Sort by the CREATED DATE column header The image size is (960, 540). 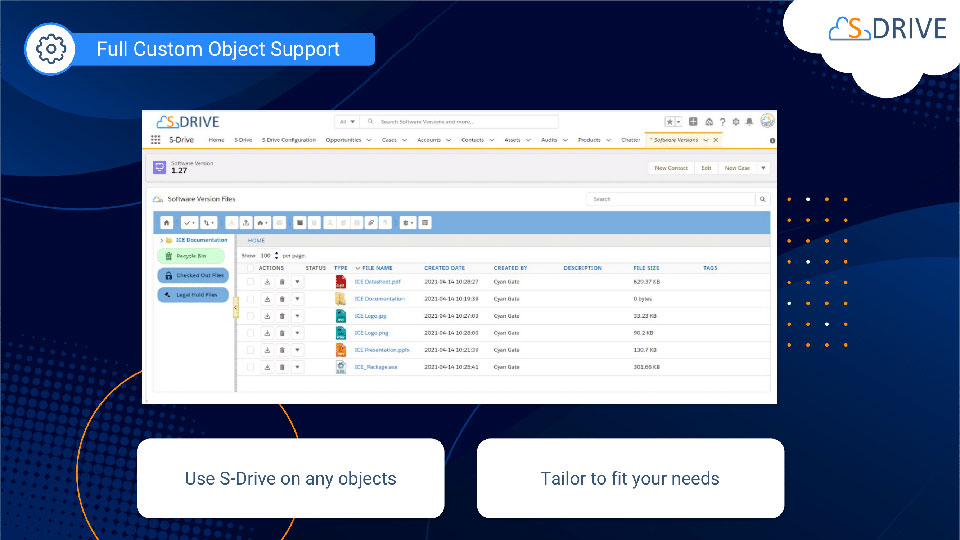point(444,268)
